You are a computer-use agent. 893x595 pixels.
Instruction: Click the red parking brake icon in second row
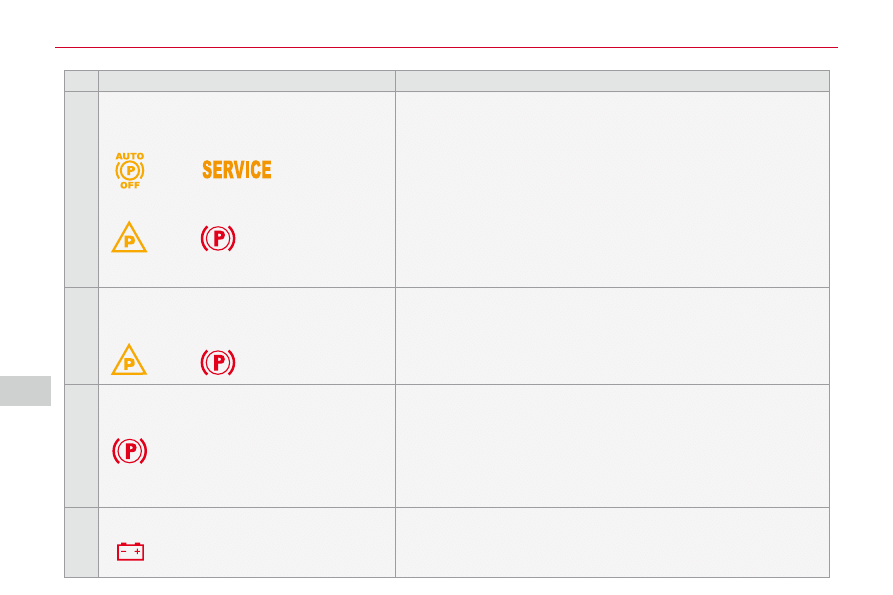(218, 362)
